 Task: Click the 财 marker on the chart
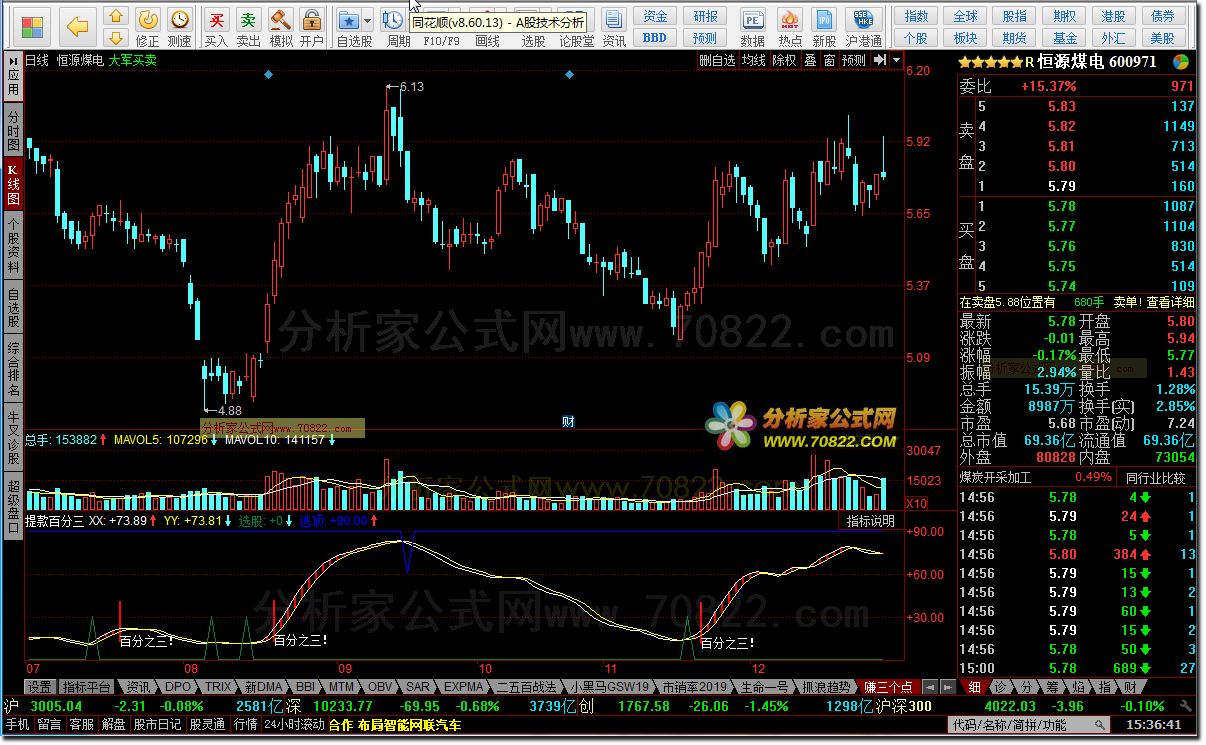pos(567,421)
